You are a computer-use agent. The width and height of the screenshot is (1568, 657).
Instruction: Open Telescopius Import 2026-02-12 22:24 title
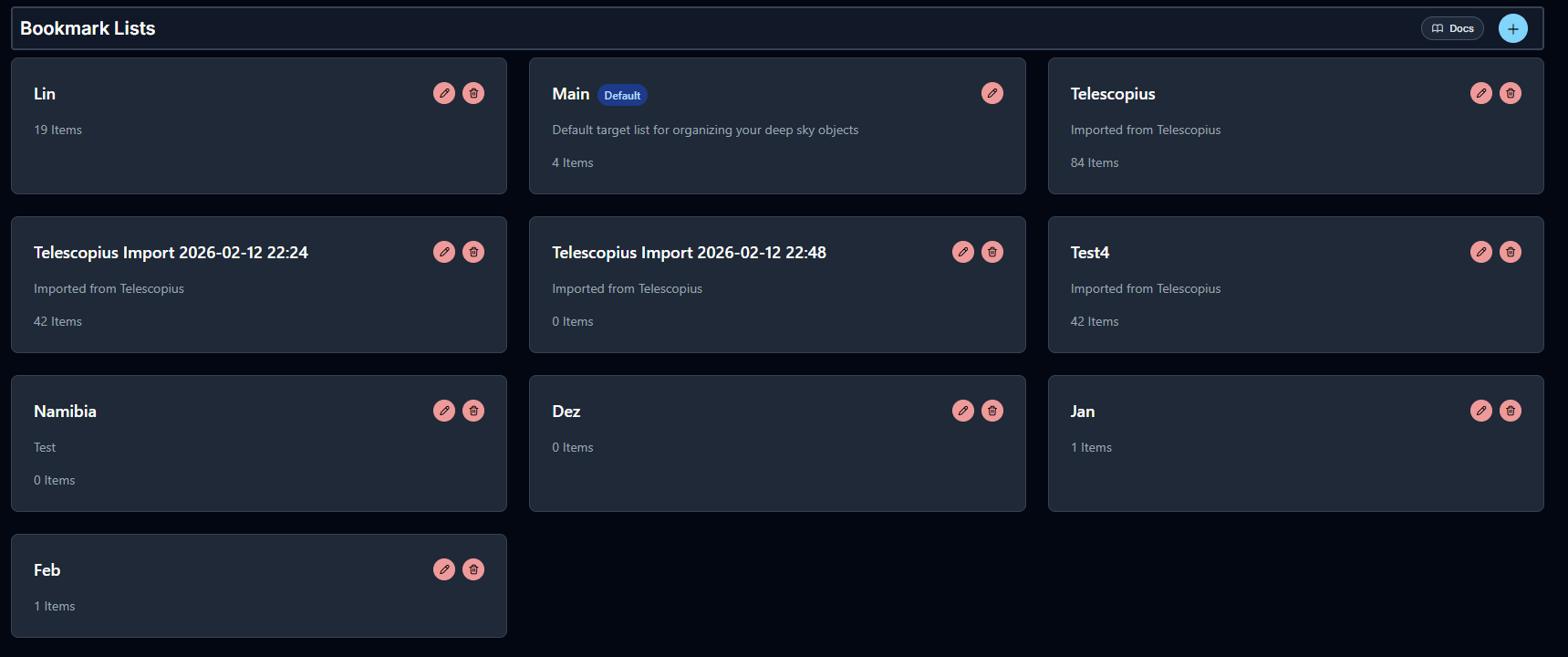click(x=171, y=253)
